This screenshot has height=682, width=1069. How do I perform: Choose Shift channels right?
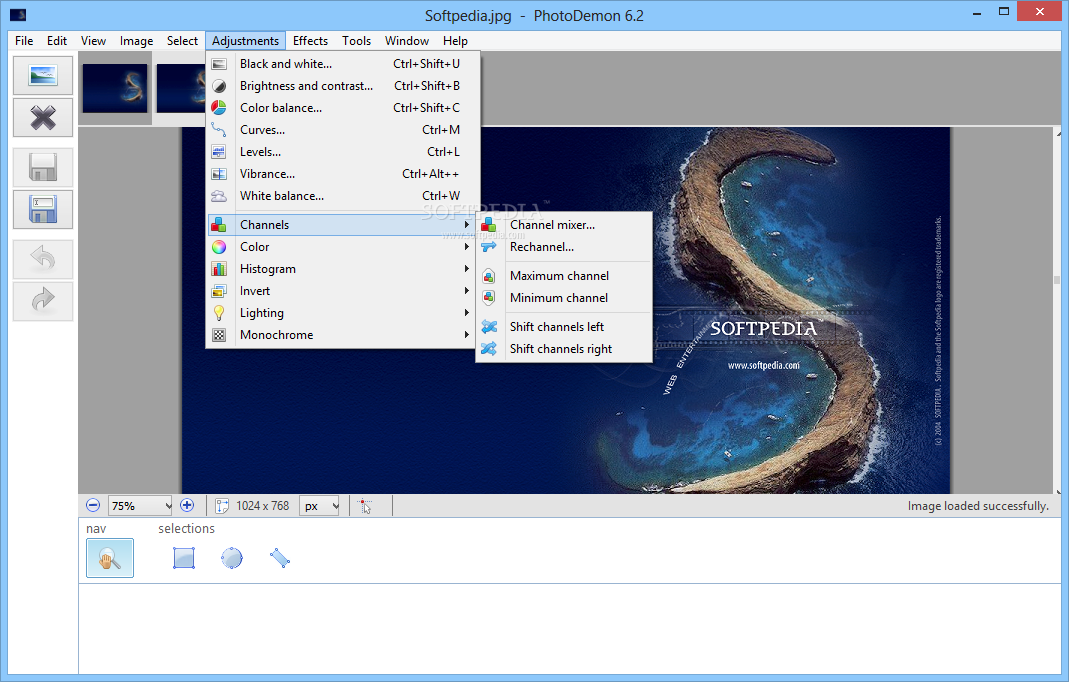564,349
